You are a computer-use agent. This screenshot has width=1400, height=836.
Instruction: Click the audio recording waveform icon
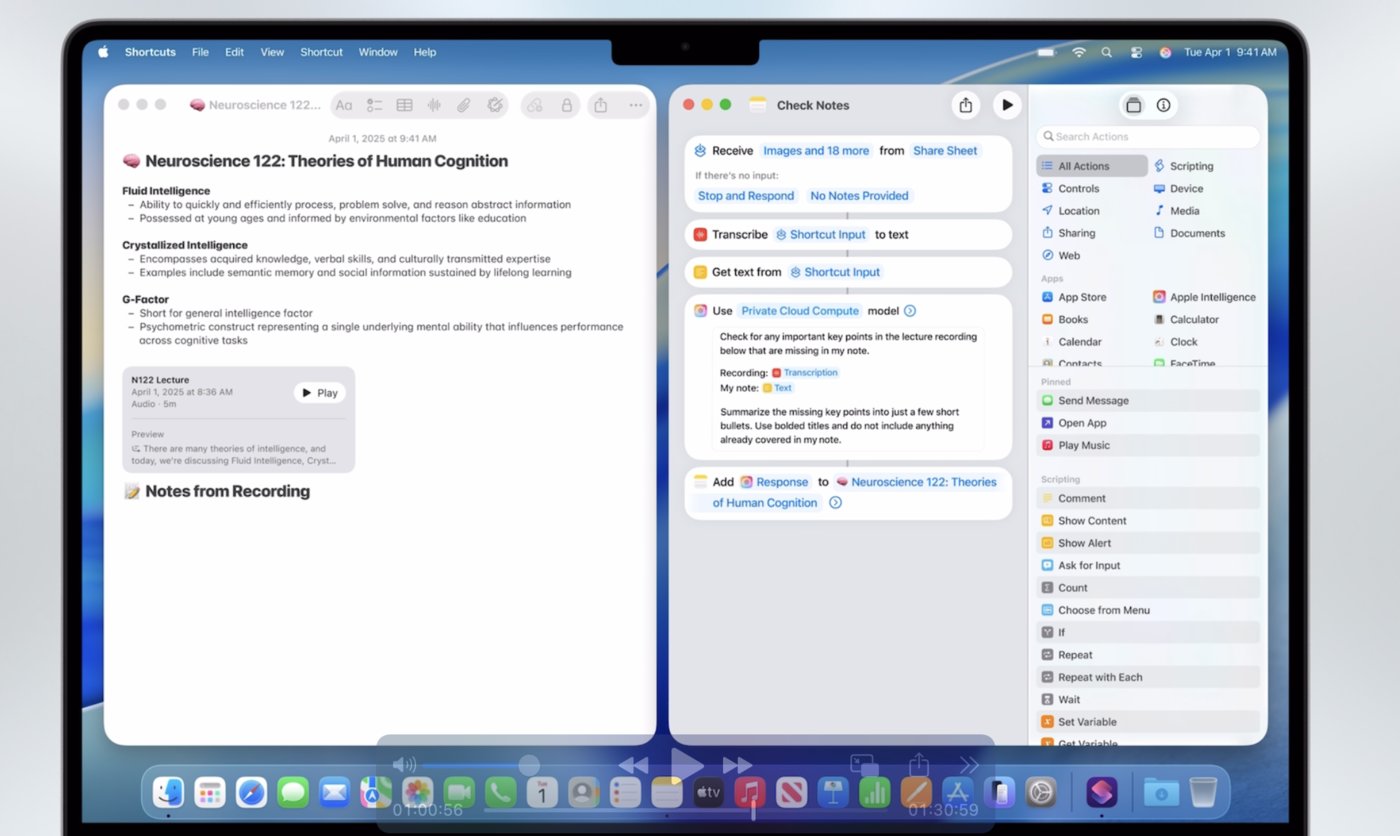434,105
